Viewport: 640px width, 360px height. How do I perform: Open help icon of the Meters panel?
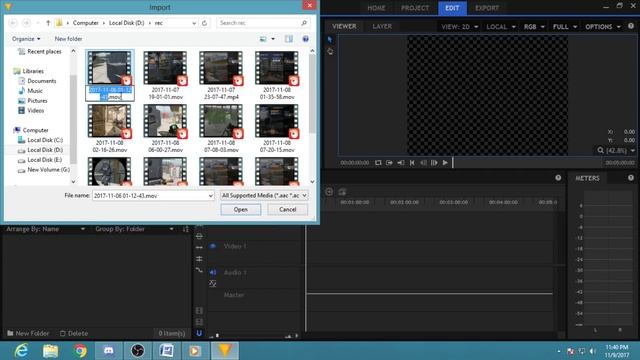(x=631, y=178)
